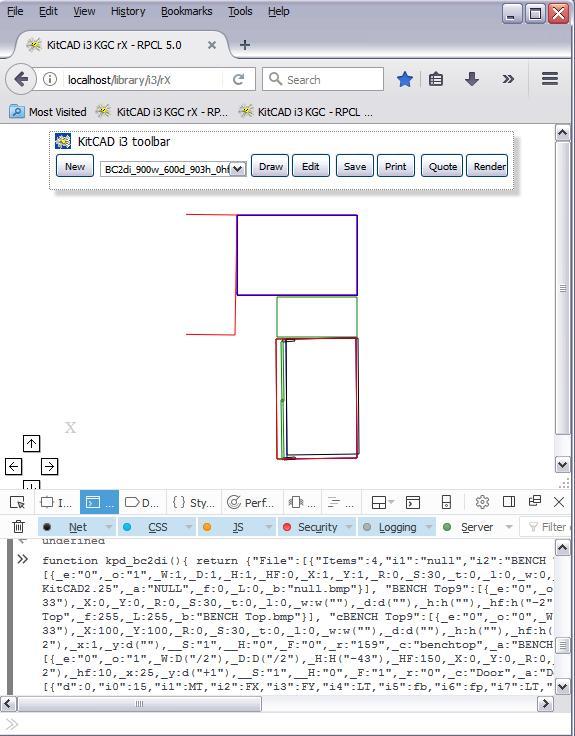The width and height of the screenshot is (575, 736).
Task: Open the Bookmarks menu
Action: [186, 11]
